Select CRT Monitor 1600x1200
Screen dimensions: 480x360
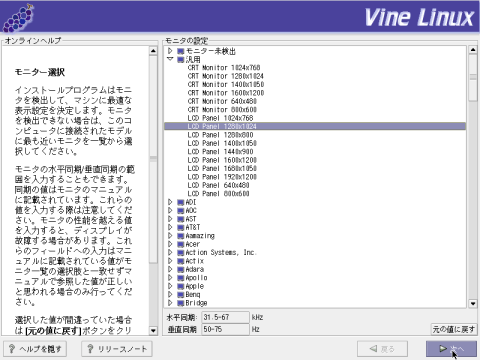click(x=226, y=93)
